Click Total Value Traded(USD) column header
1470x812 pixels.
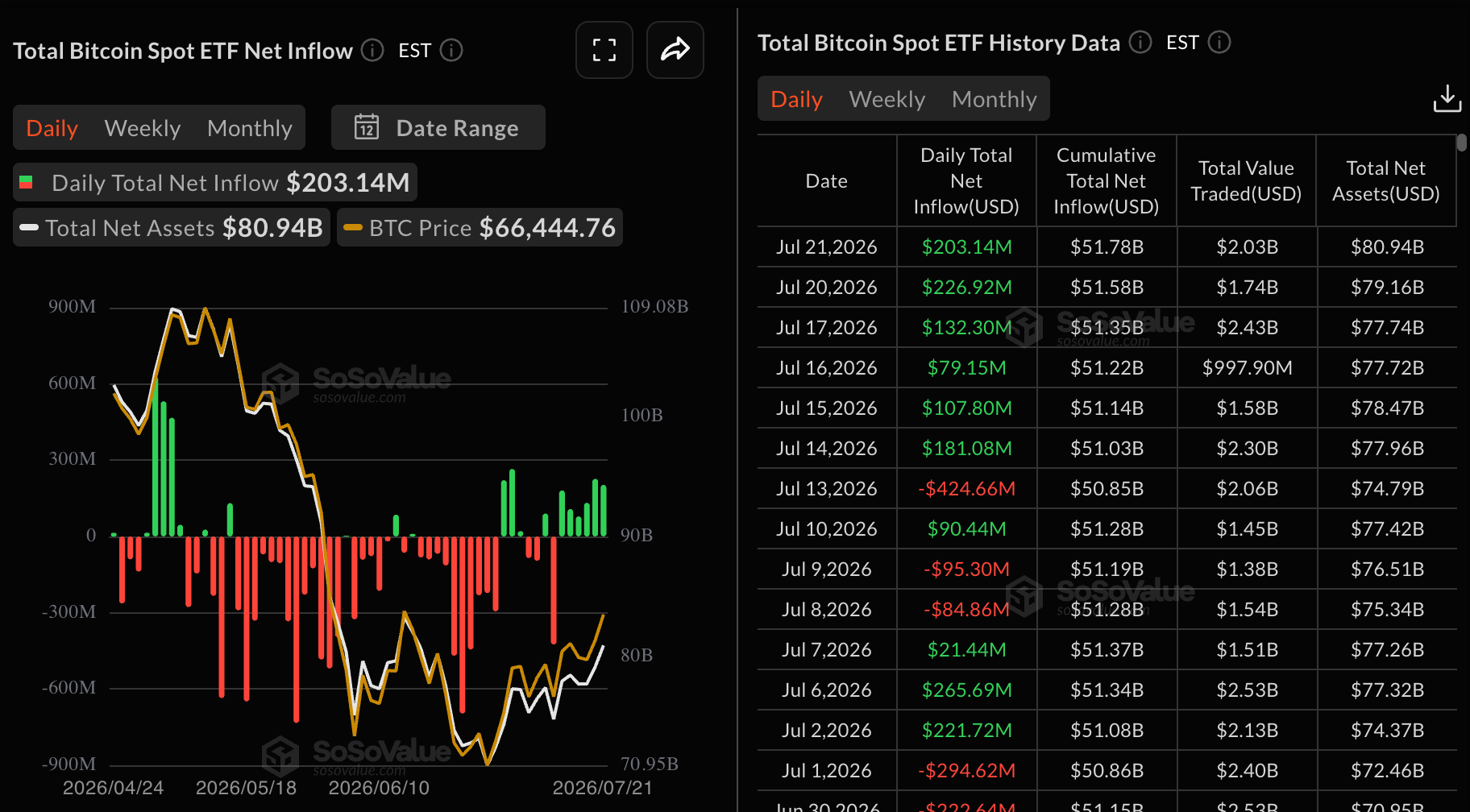pyautogui.click(x=1247, y=181)
